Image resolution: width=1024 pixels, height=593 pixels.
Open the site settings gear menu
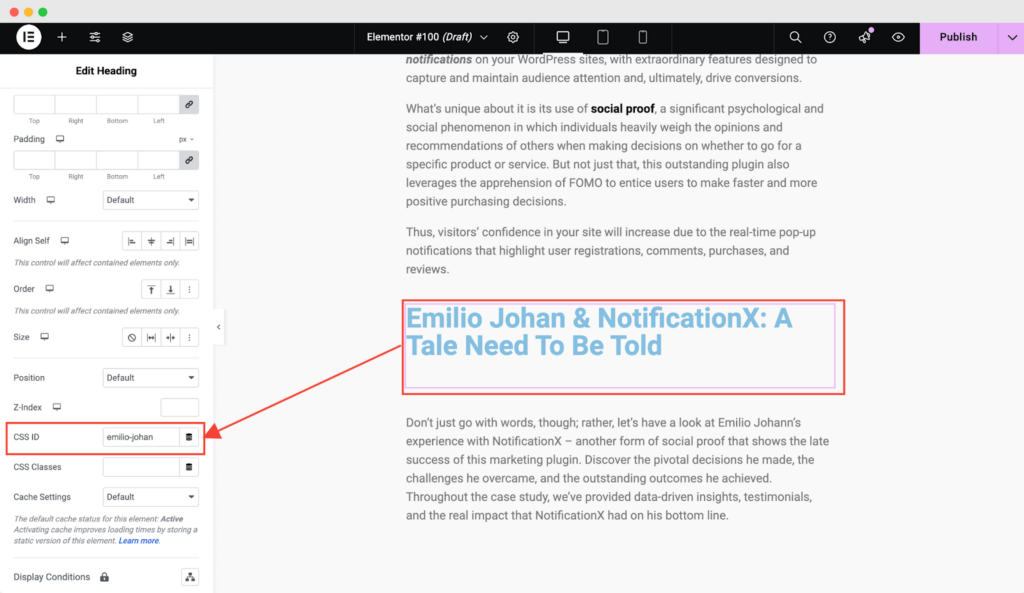coord(513,37)
